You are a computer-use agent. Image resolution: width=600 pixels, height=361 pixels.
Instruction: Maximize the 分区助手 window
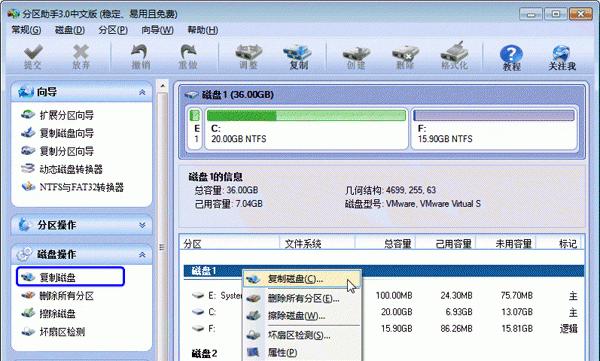coord(556,14)
